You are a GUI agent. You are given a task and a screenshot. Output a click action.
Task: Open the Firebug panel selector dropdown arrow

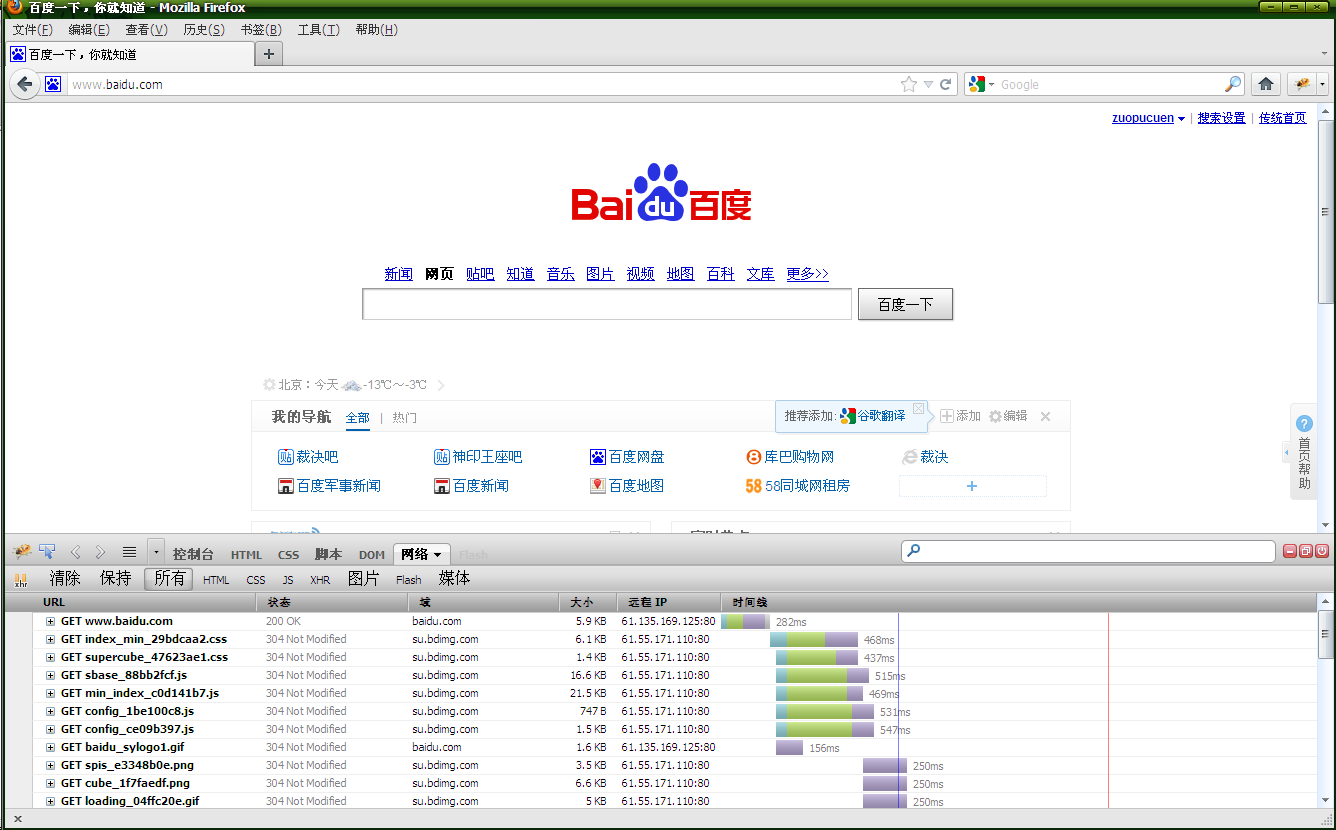156,552
